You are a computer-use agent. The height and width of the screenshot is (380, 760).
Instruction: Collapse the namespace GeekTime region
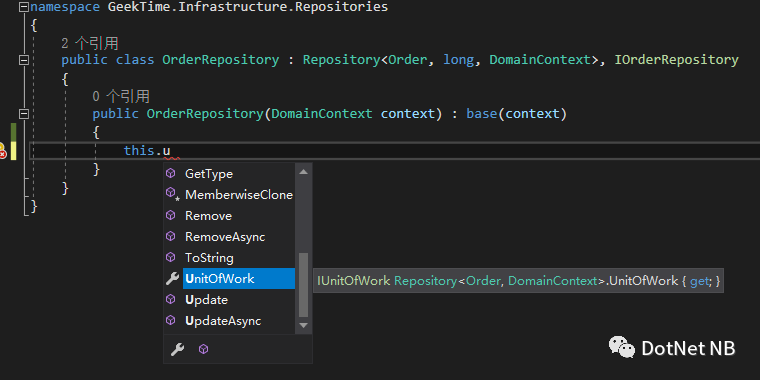(x=24, y=7)
